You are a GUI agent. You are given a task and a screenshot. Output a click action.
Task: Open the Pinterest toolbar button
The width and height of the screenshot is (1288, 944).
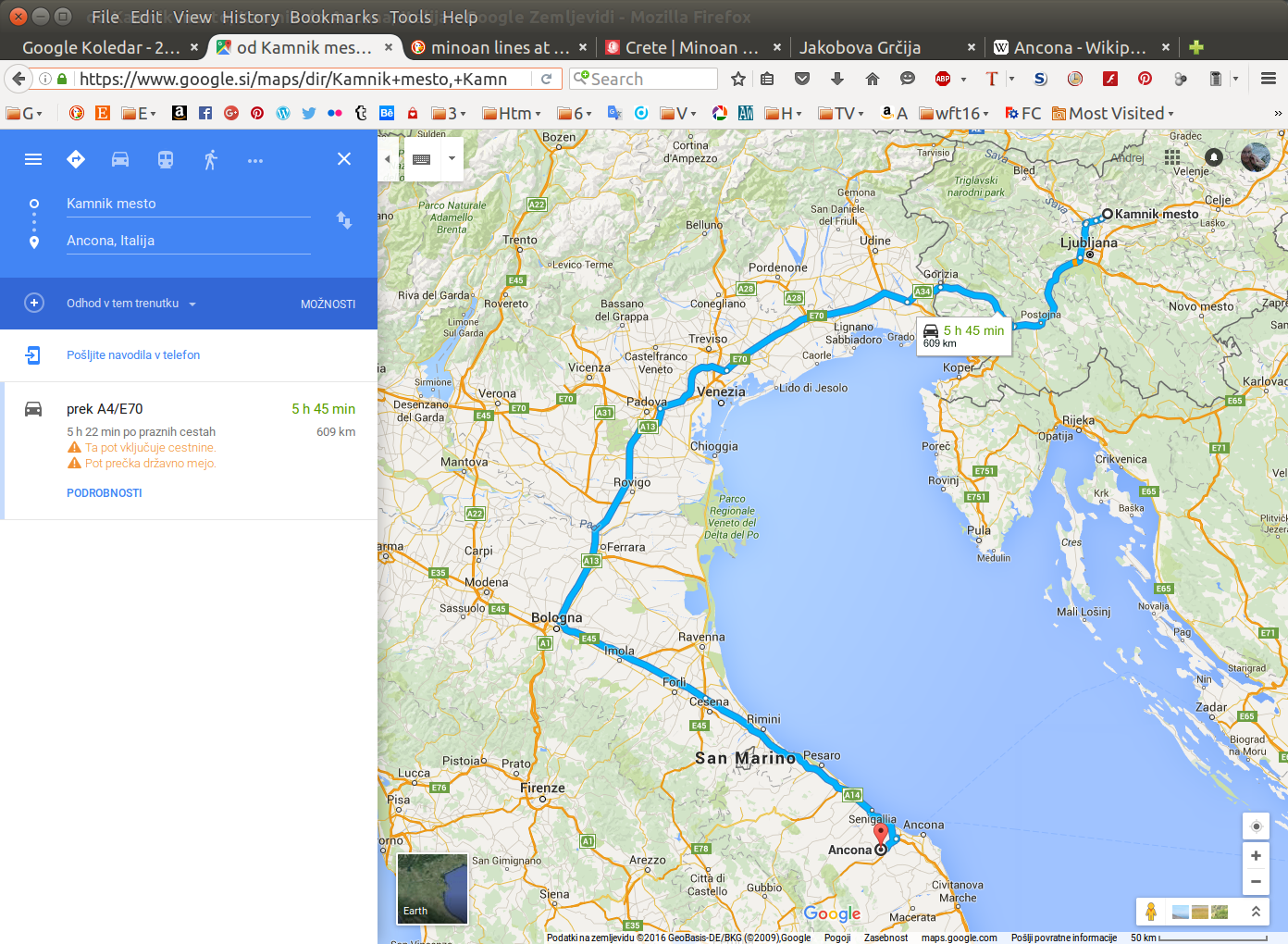[1145, 79]
